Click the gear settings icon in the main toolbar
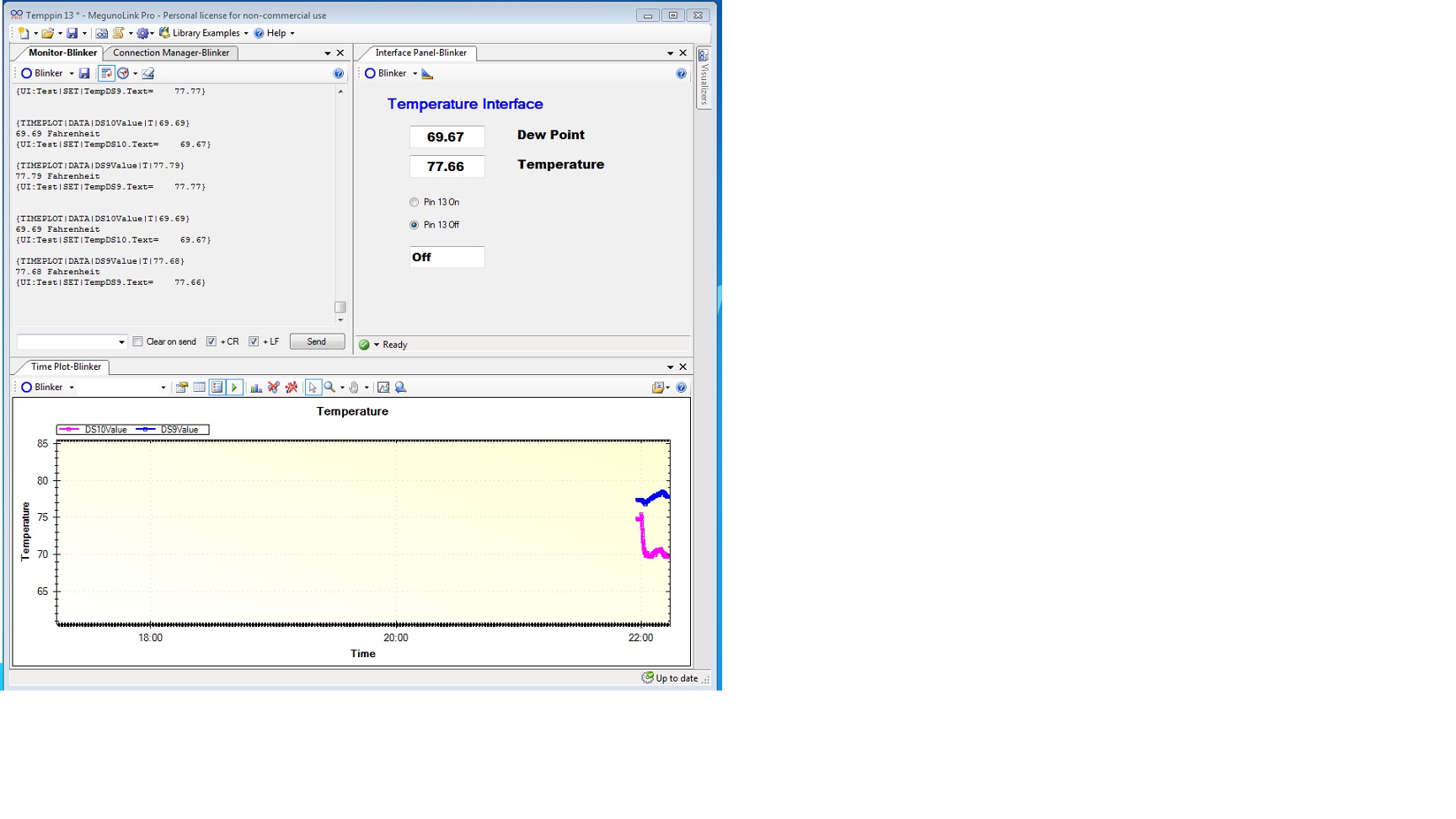This screenshot has width=1456, height=819. pyautogui.click(x=142, y=34)
